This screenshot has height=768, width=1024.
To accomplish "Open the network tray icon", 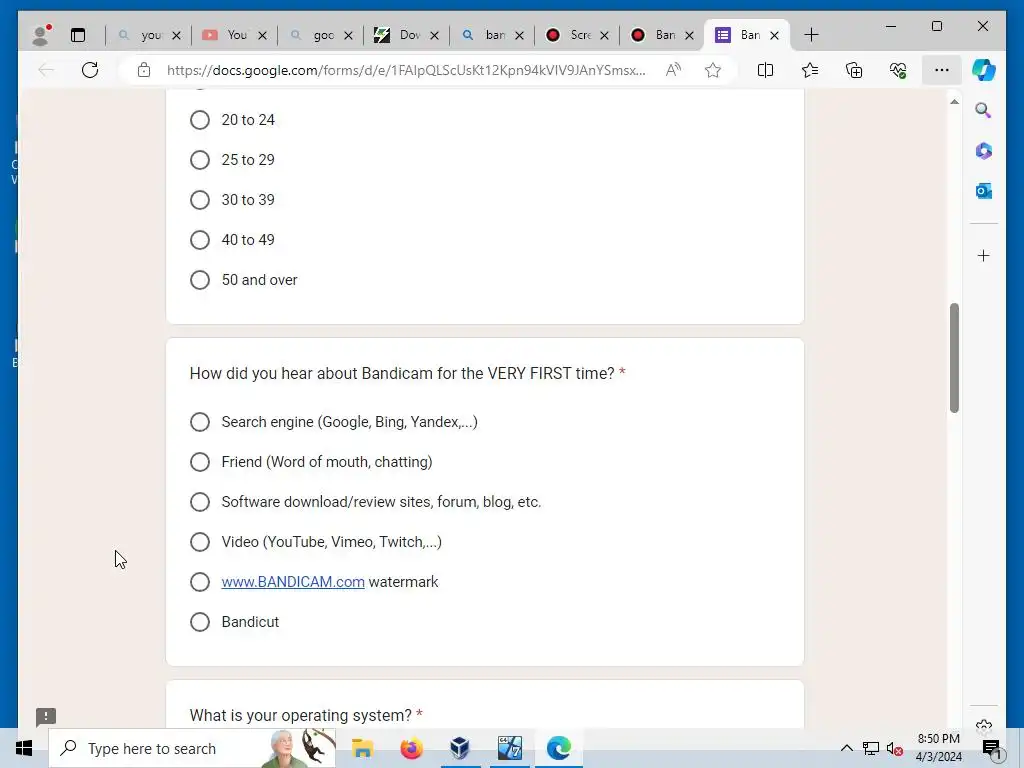I will pyautogui.click(x=871, y=749).
